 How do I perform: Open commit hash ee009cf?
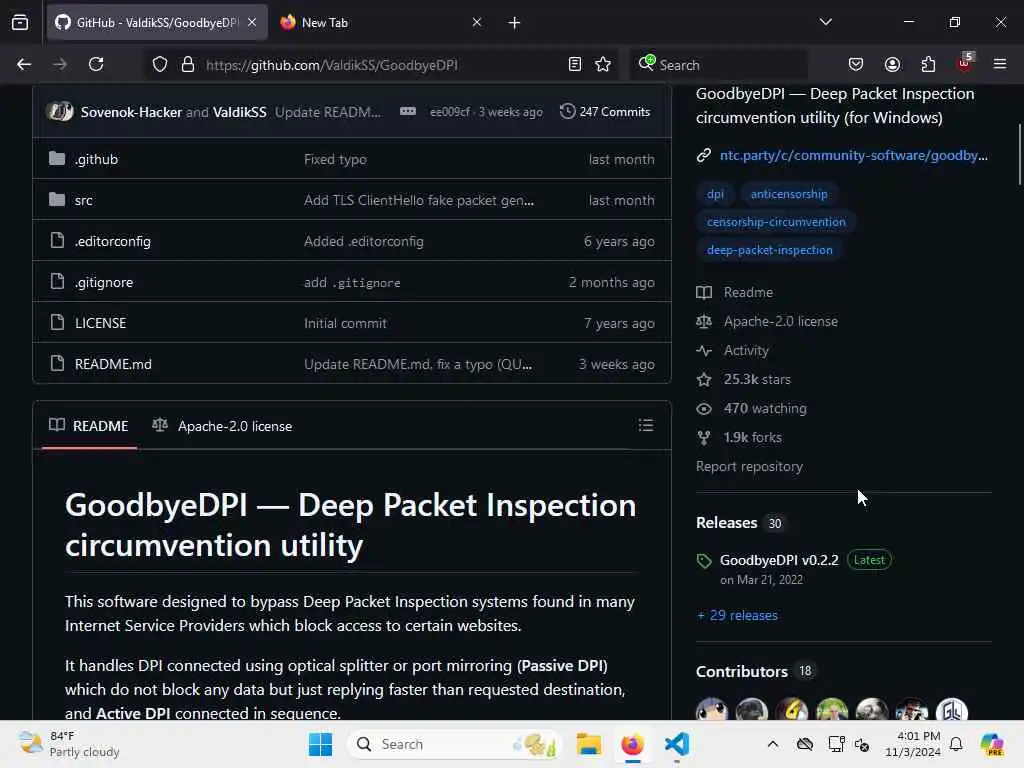coord(449,112)
